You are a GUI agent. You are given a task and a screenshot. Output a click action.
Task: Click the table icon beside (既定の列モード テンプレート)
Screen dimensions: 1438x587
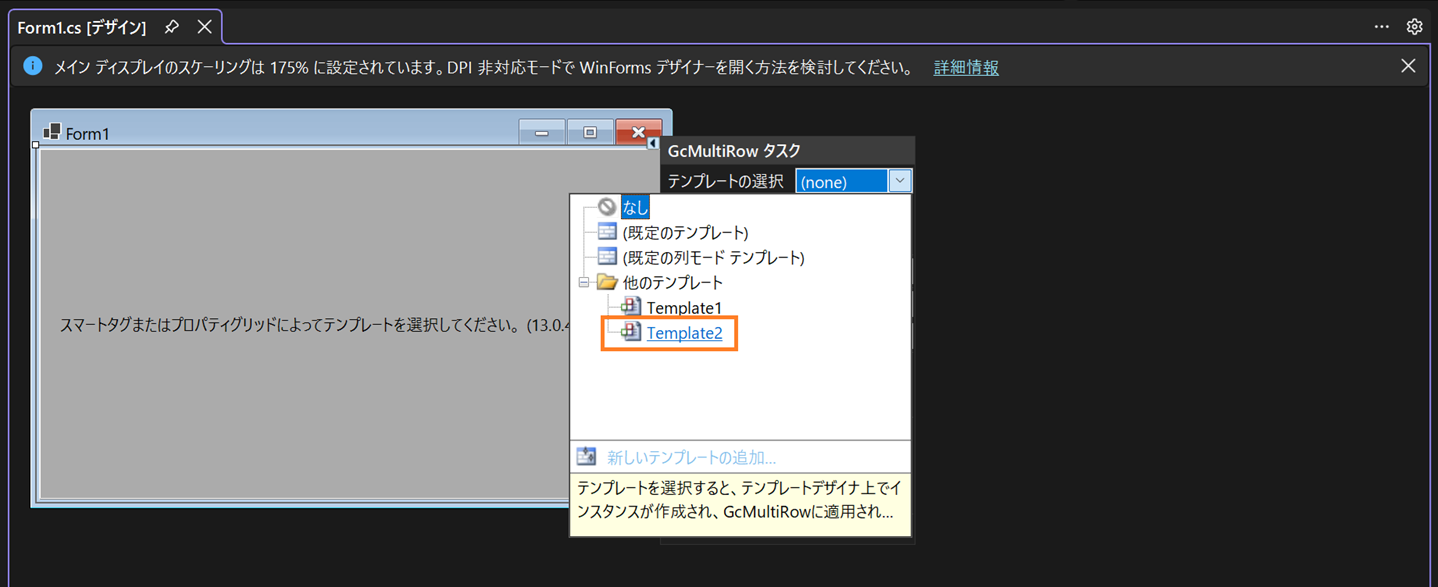[607, 257]
